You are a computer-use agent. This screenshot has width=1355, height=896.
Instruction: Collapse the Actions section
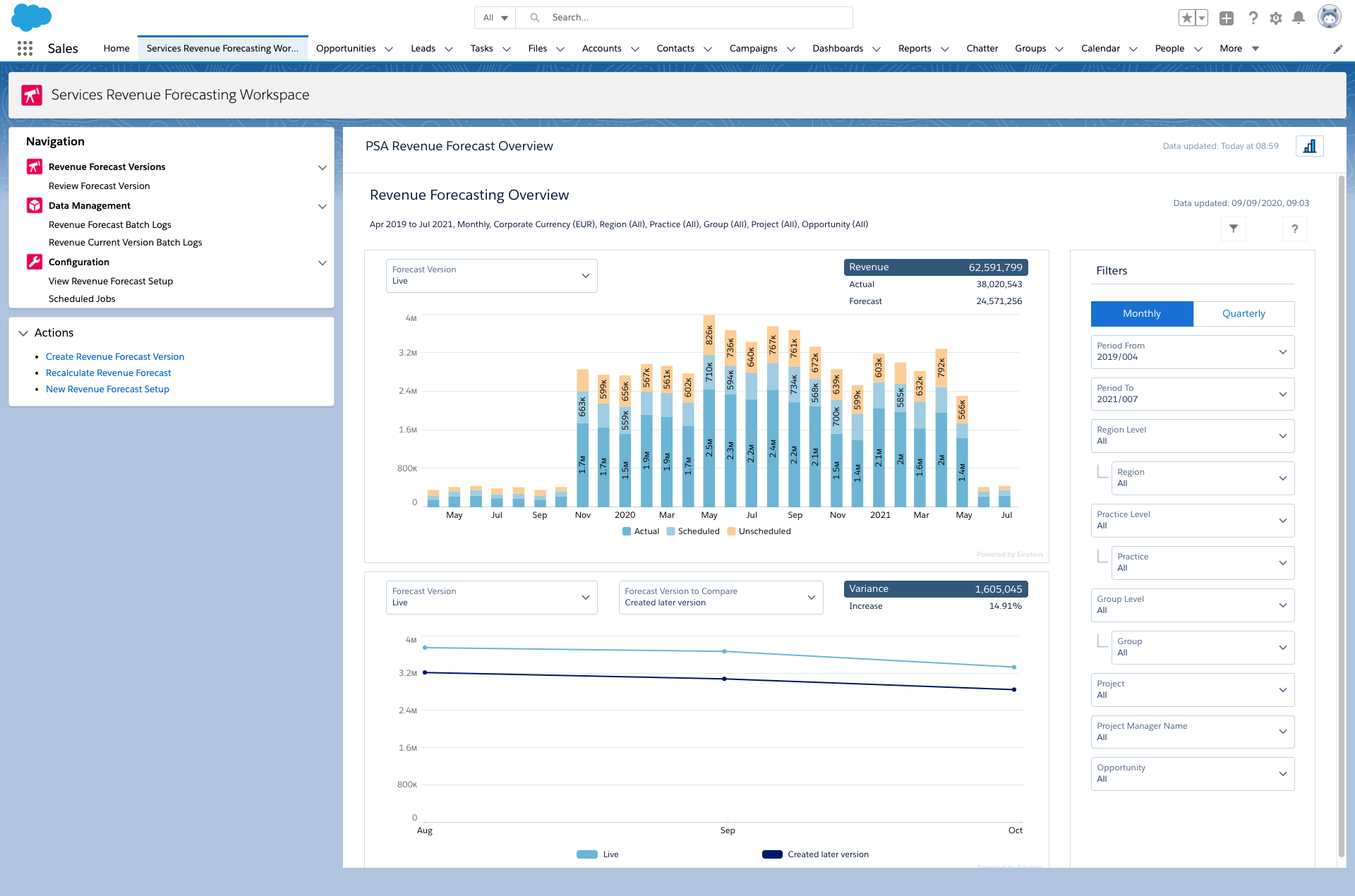pyautogui.click(x=23, y=333)
